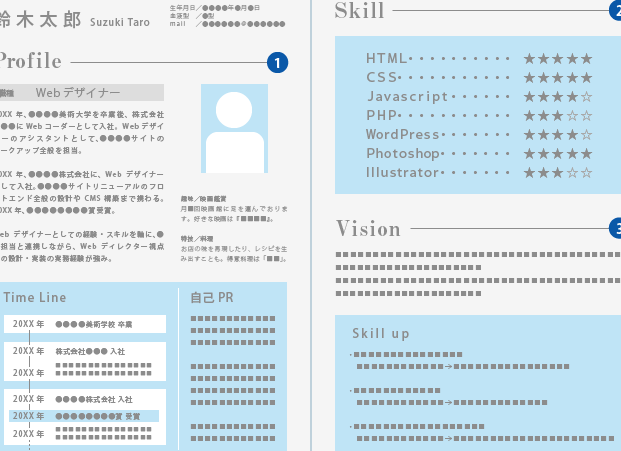This screenshot has width=621, height=451.
Task: Click the number 2 badge beside Skill
Action: 614,11
